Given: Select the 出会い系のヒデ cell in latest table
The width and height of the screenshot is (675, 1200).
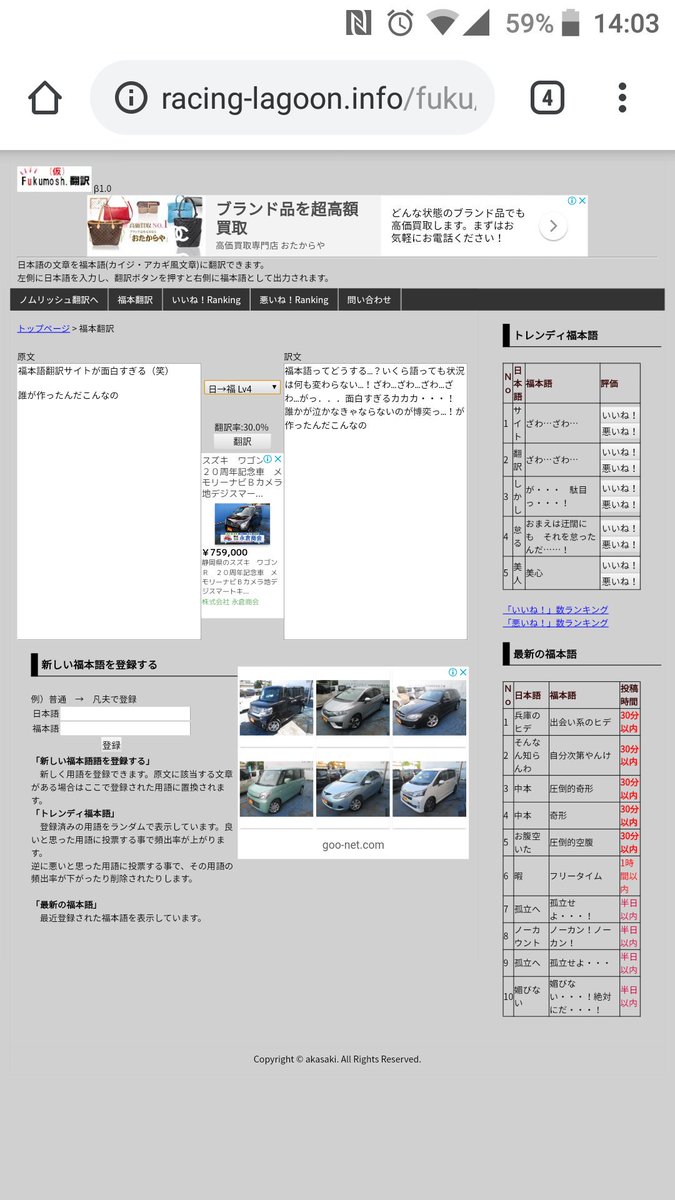Looking at the screenshot, I should pyautogui.click(x=583, y=722).
